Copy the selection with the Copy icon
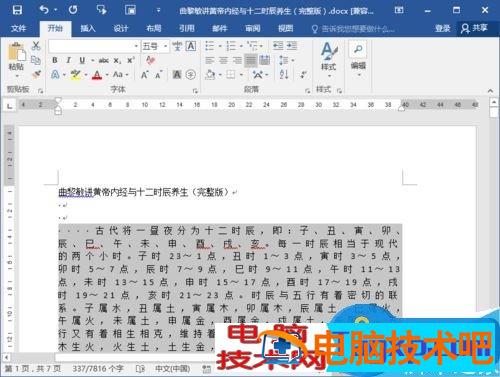 tap(36, 60)
